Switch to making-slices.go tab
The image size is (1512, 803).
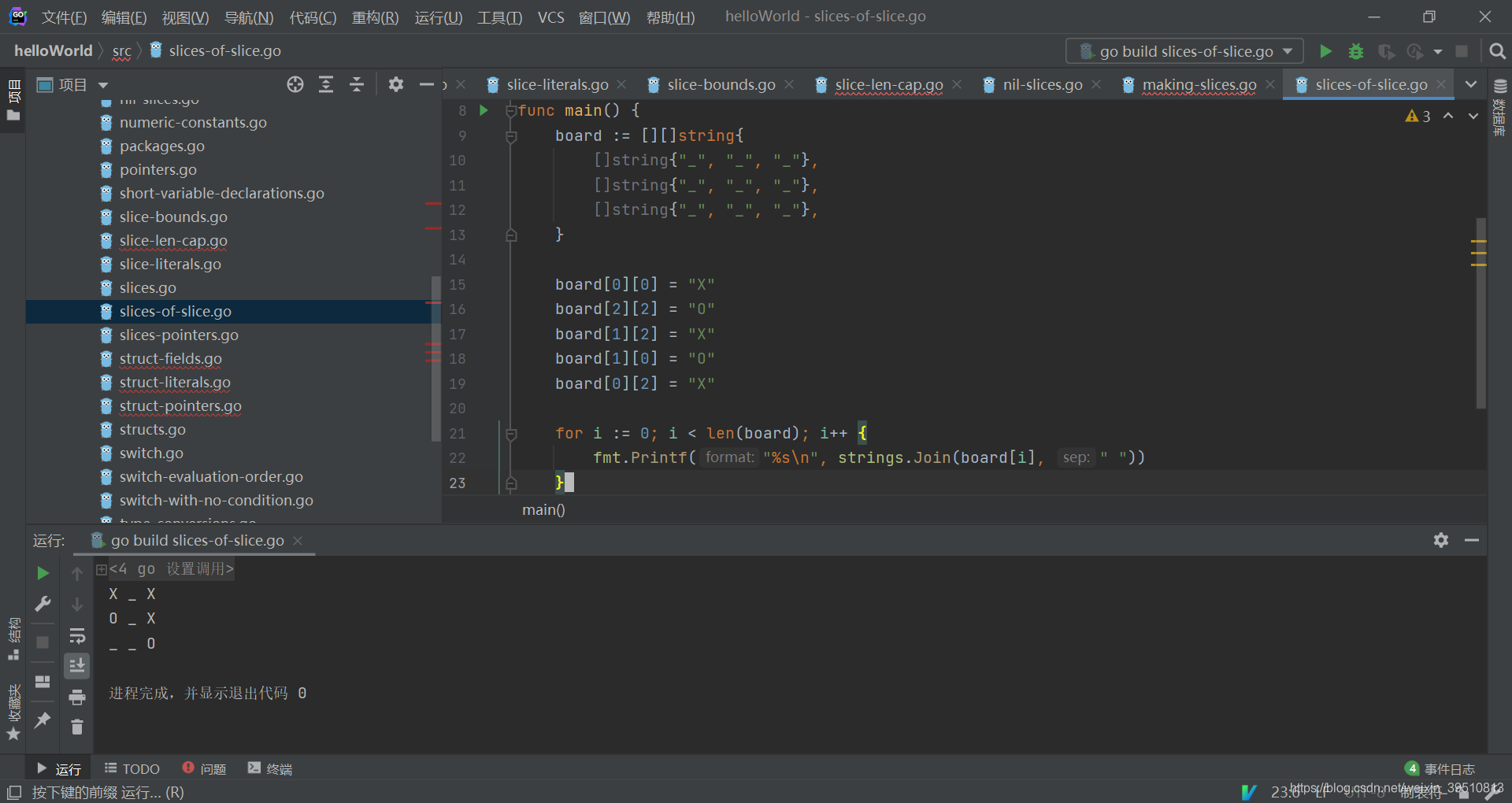point(1199,84)
